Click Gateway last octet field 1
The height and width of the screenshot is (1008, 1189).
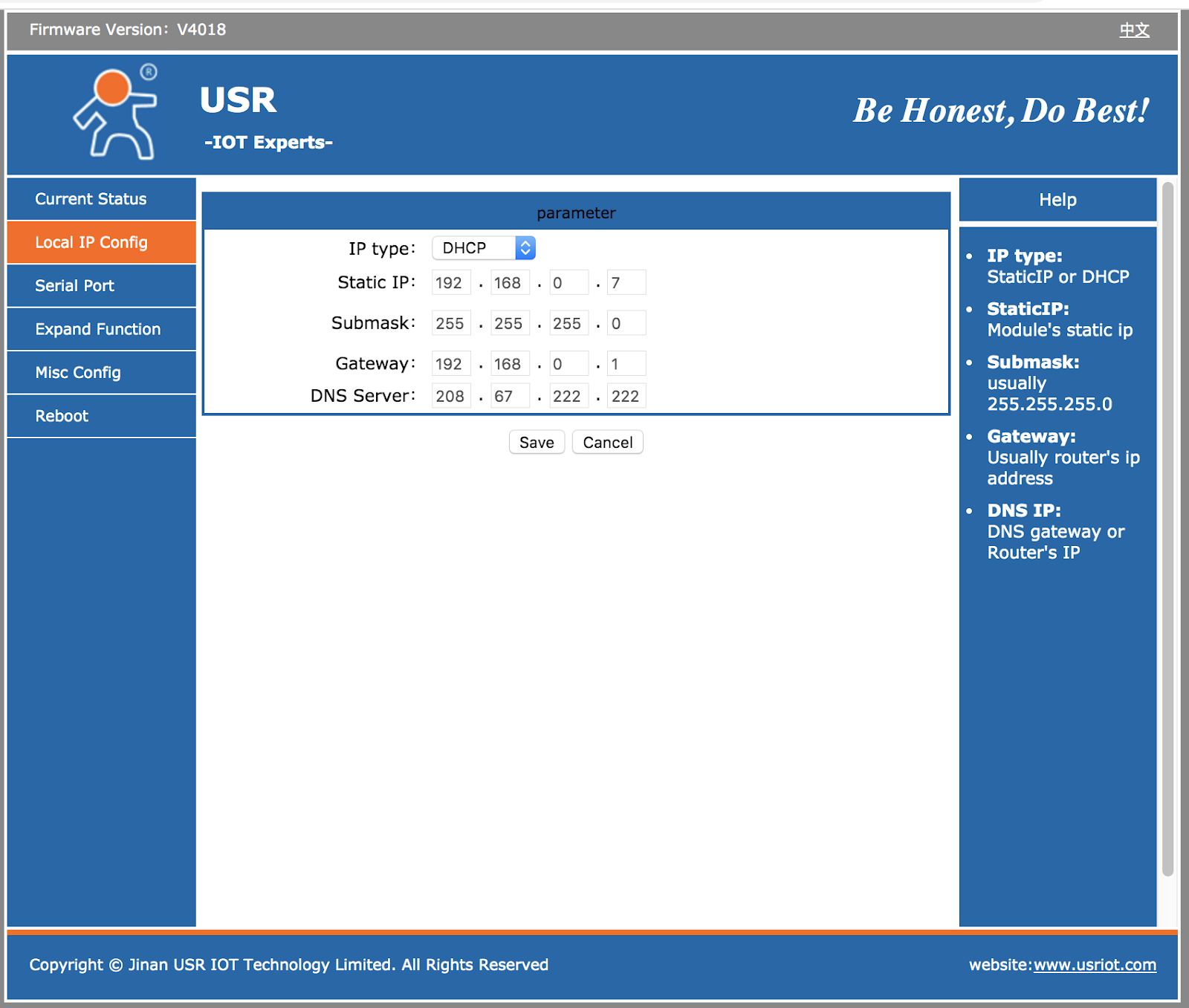pos(626,364)
